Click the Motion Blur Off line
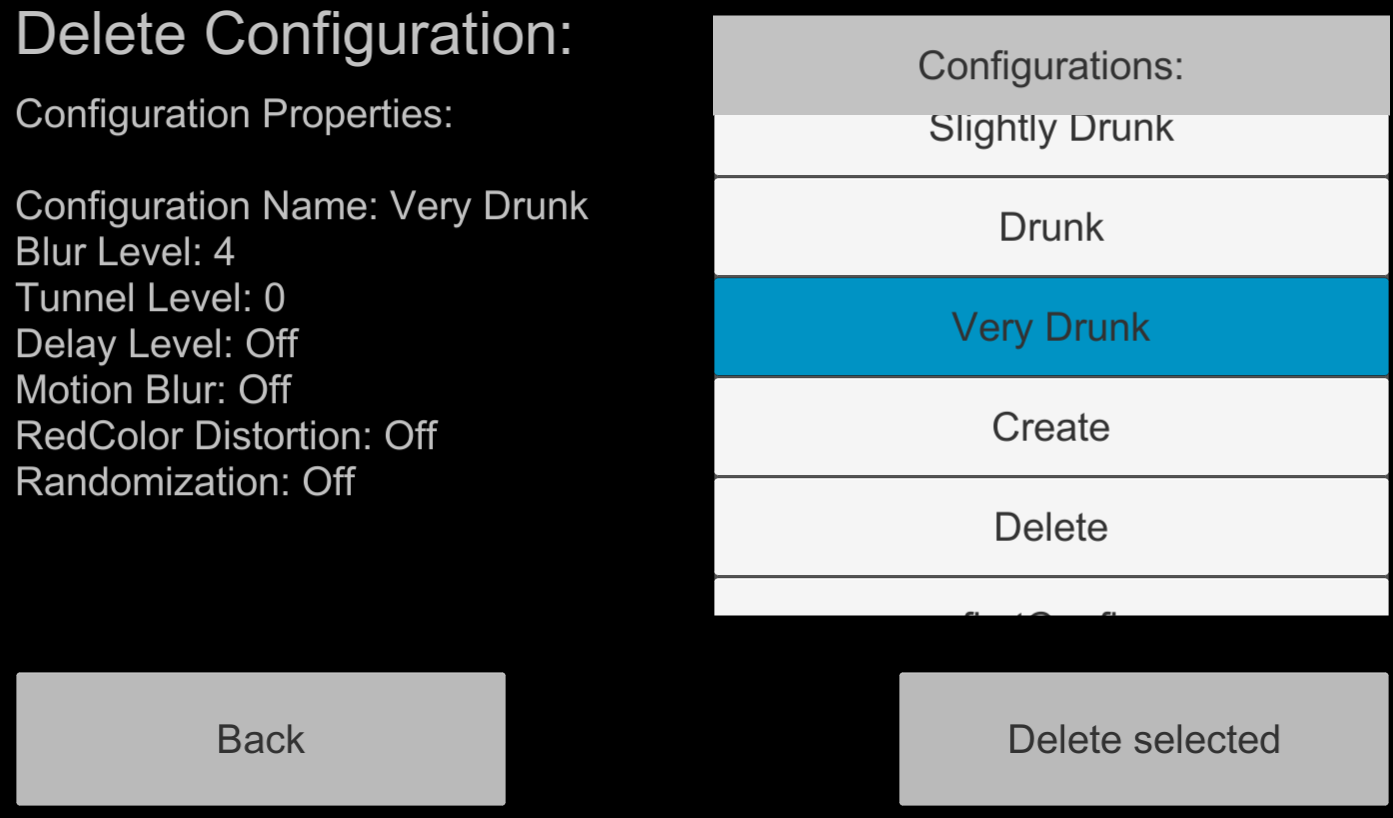This screenshot has width=1393, height=818. point(153,390)
